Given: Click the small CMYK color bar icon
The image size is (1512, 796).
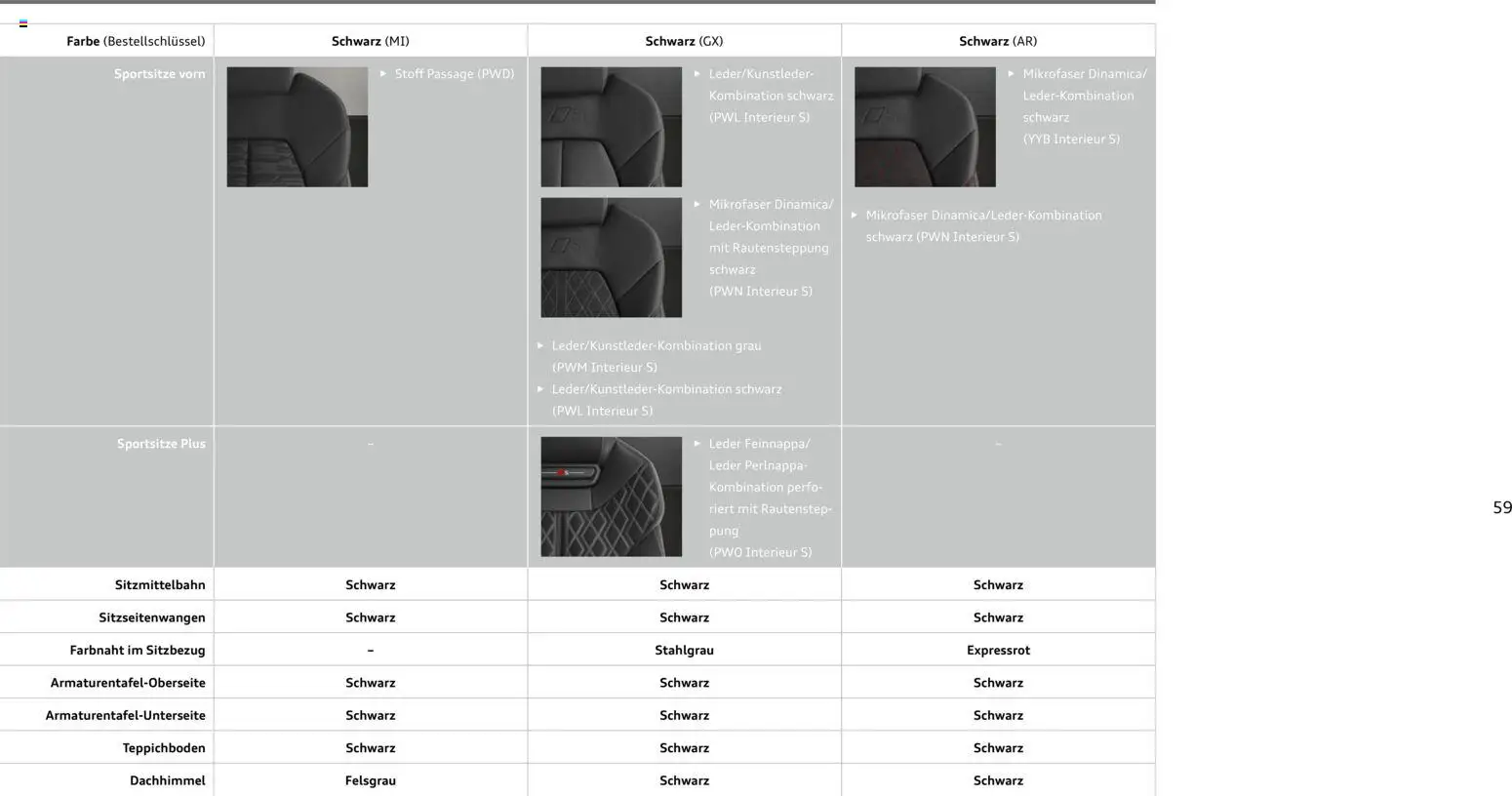Looking at the screenshot, I should [x=23, y=23].
